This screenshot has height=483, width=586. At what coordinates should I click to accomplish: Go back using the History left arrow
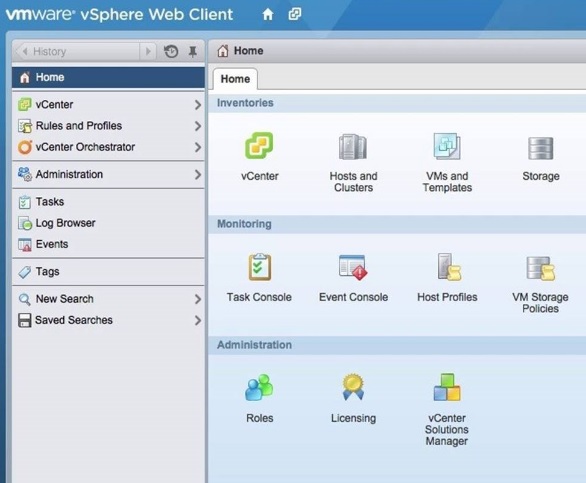25,51
